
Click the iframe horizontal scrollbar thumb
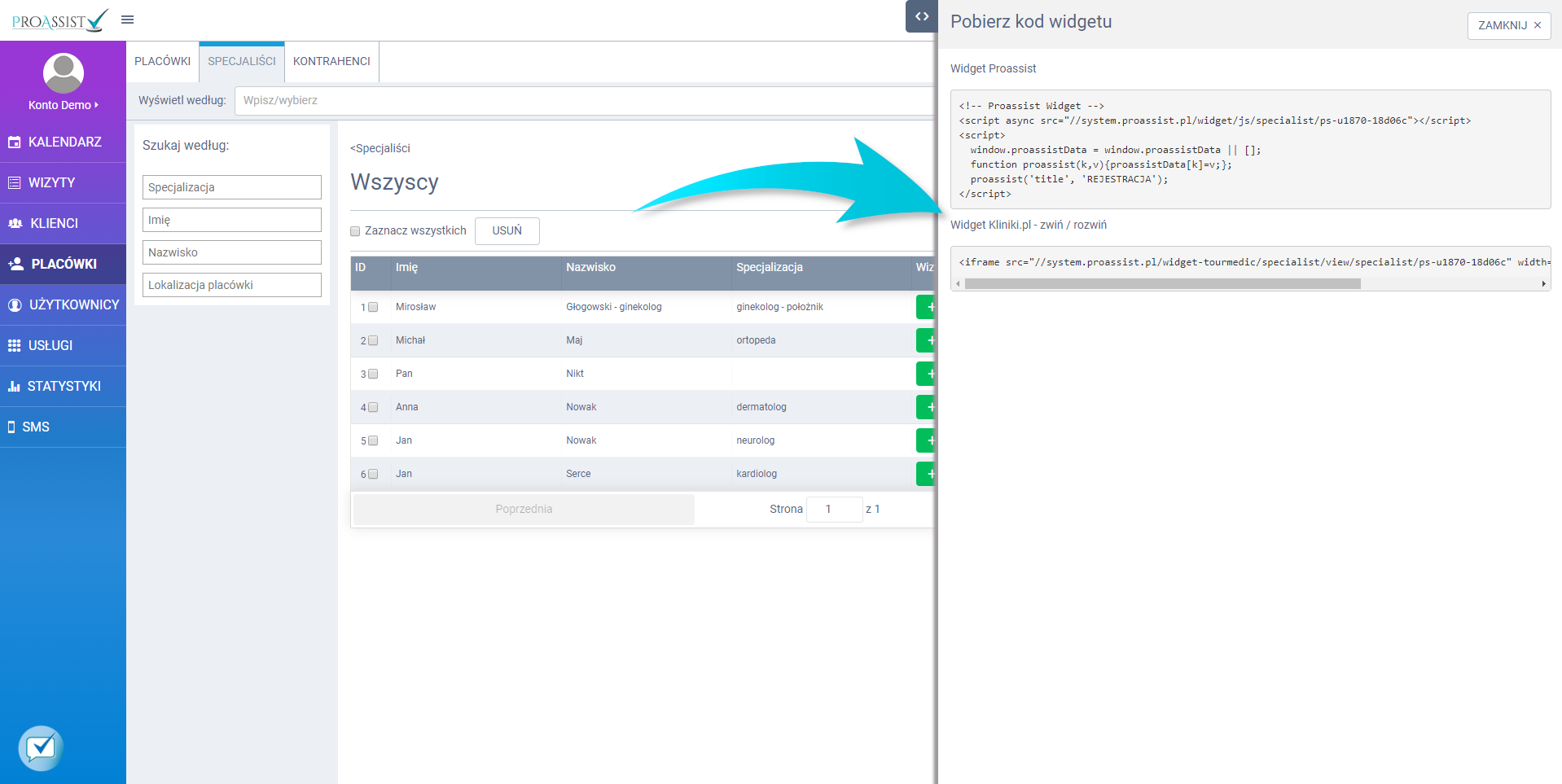pos(1162,284)
